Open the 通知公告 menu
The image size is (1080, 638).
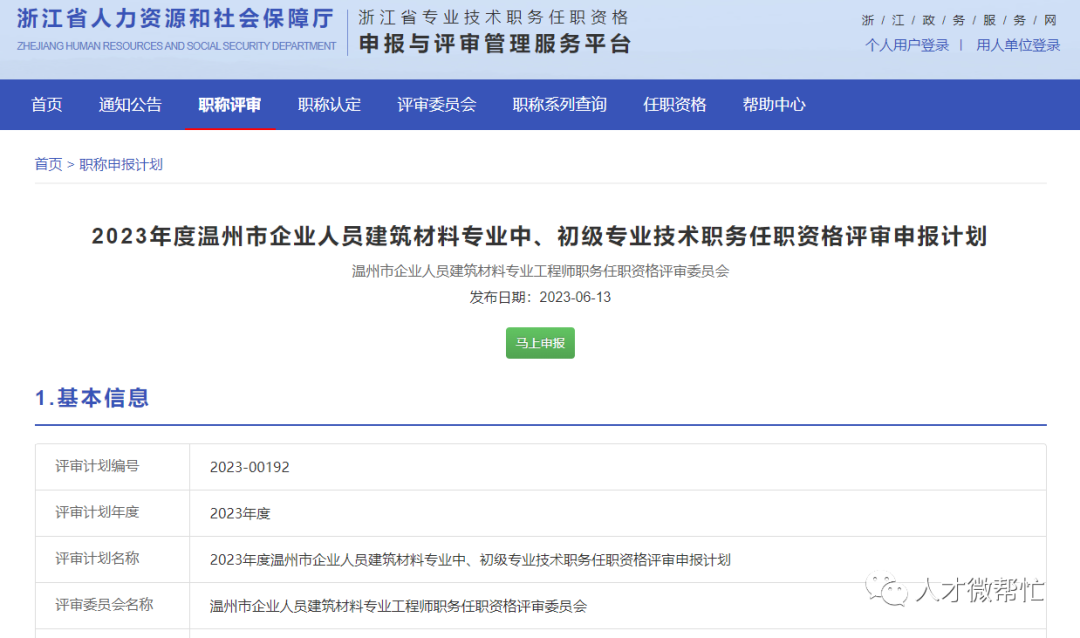pos(130,104)
